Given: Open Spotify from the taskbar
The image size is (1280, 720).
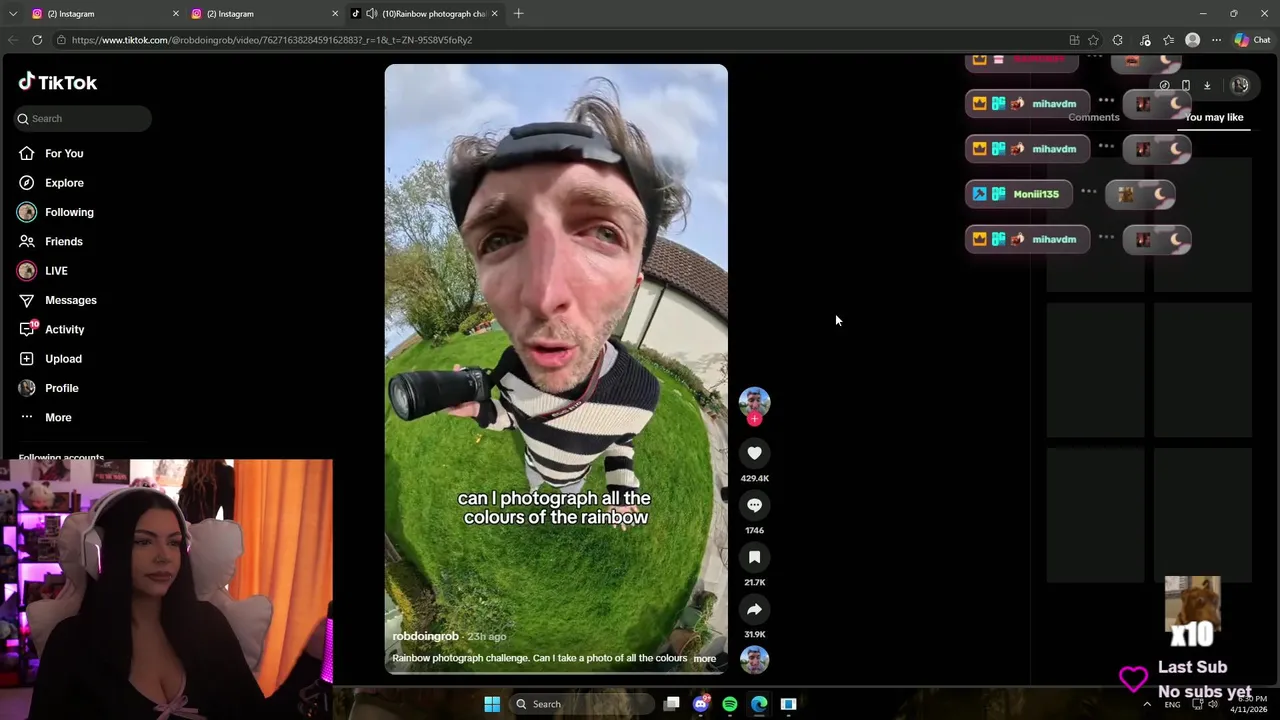Looking at the screenshot, I should coord(730,704).
